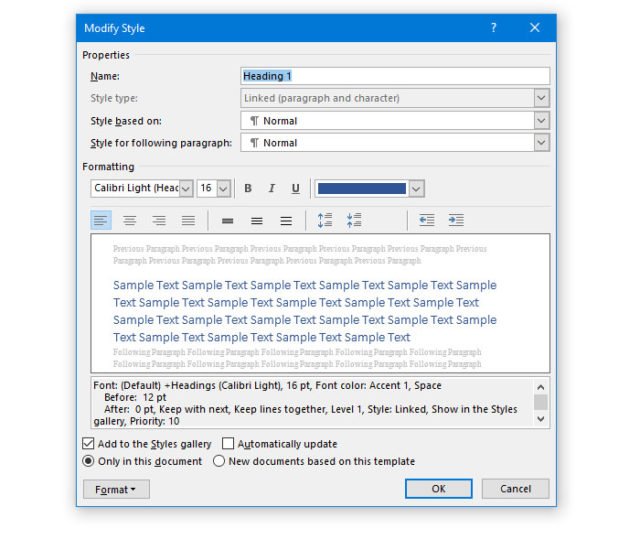Image resolution: width=640 pixels, height=539 pixels.
Task: Click the Name field with Heading 1
Action: coord(395,76)
